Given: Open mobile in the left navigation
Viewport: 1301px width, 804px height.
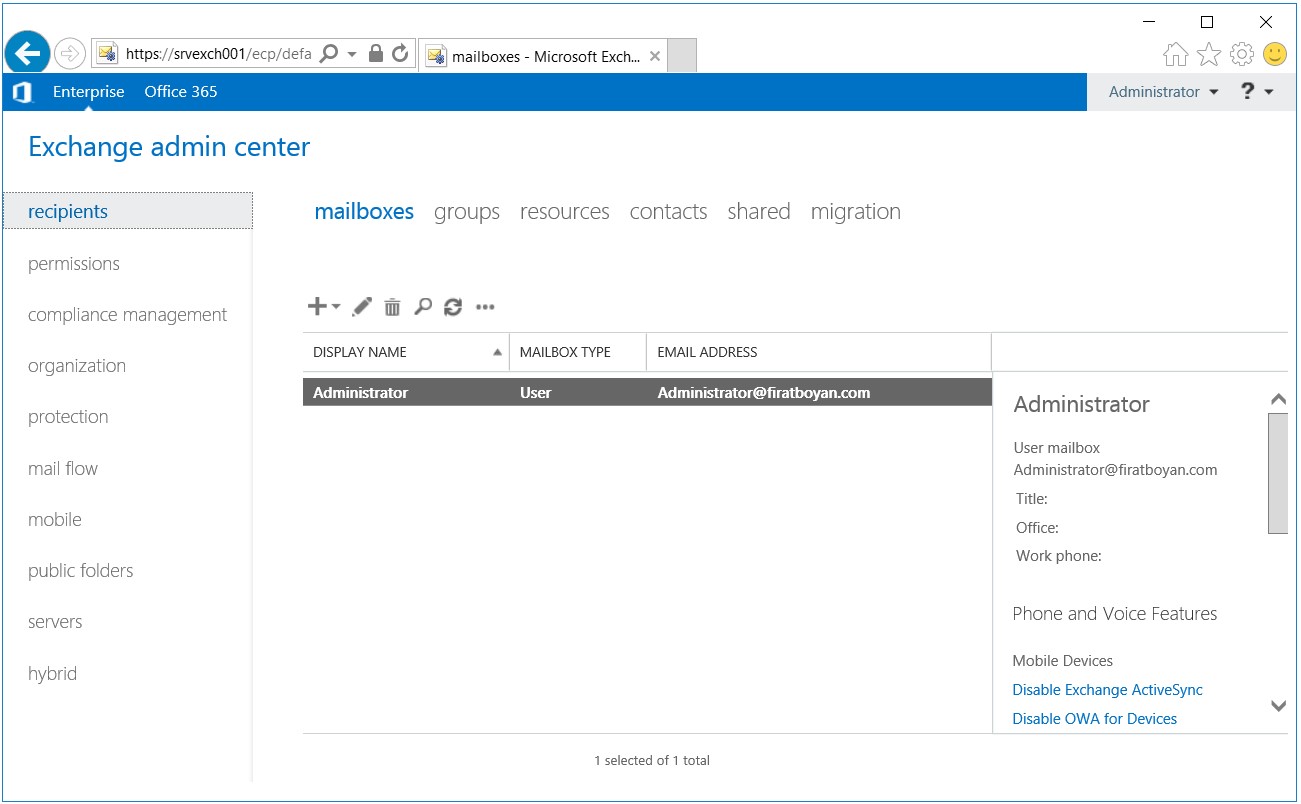Looking at the screenshot, I should pos(55,520).
